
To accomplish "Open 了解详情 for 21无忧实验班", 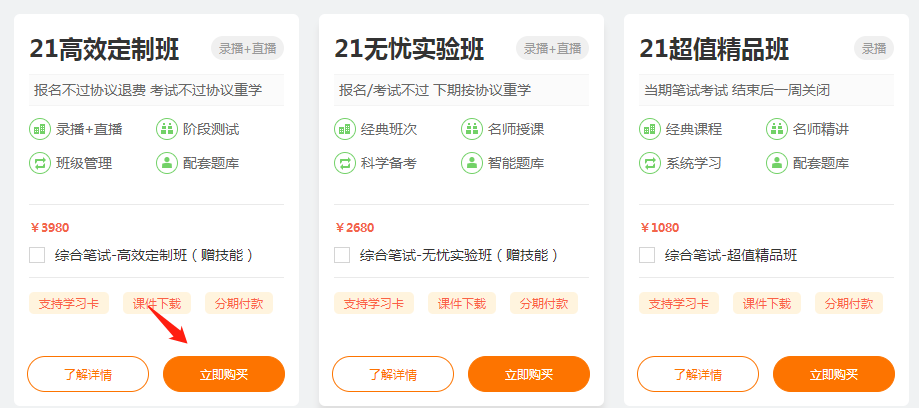I will (x=393, y=374).
